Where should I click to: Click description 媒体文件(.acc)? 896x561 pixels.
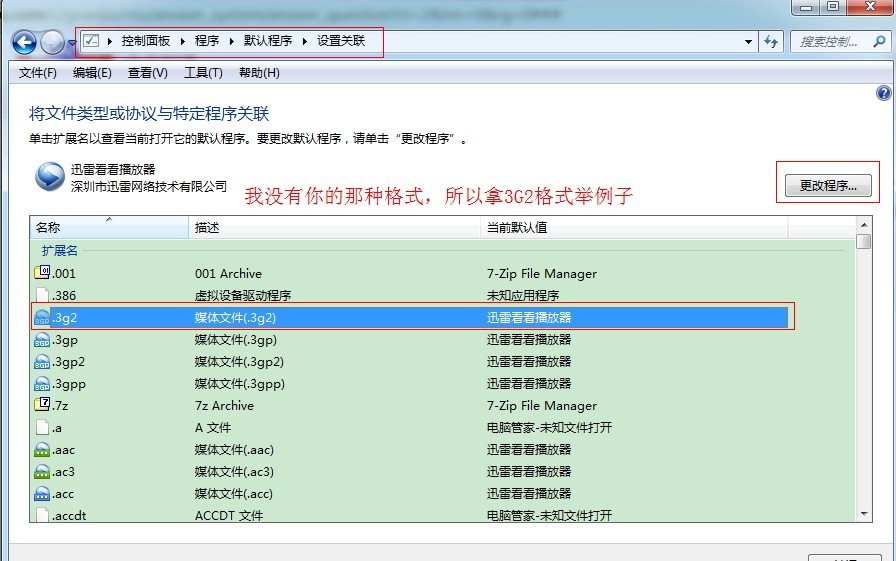tap(234, 494)
